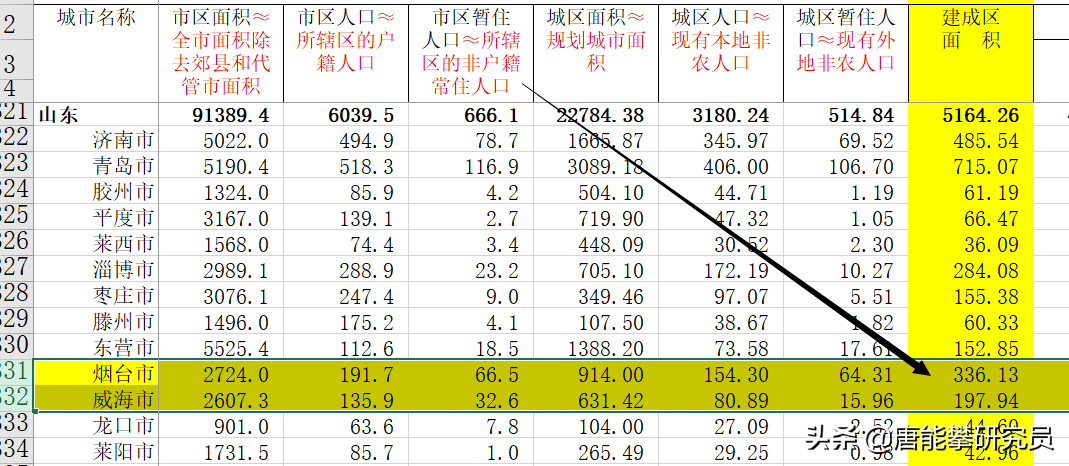Click the 城区面积 column header cell
This screenshot has width=1069, height=466.
pyautogui.click(x=596, y=50)
